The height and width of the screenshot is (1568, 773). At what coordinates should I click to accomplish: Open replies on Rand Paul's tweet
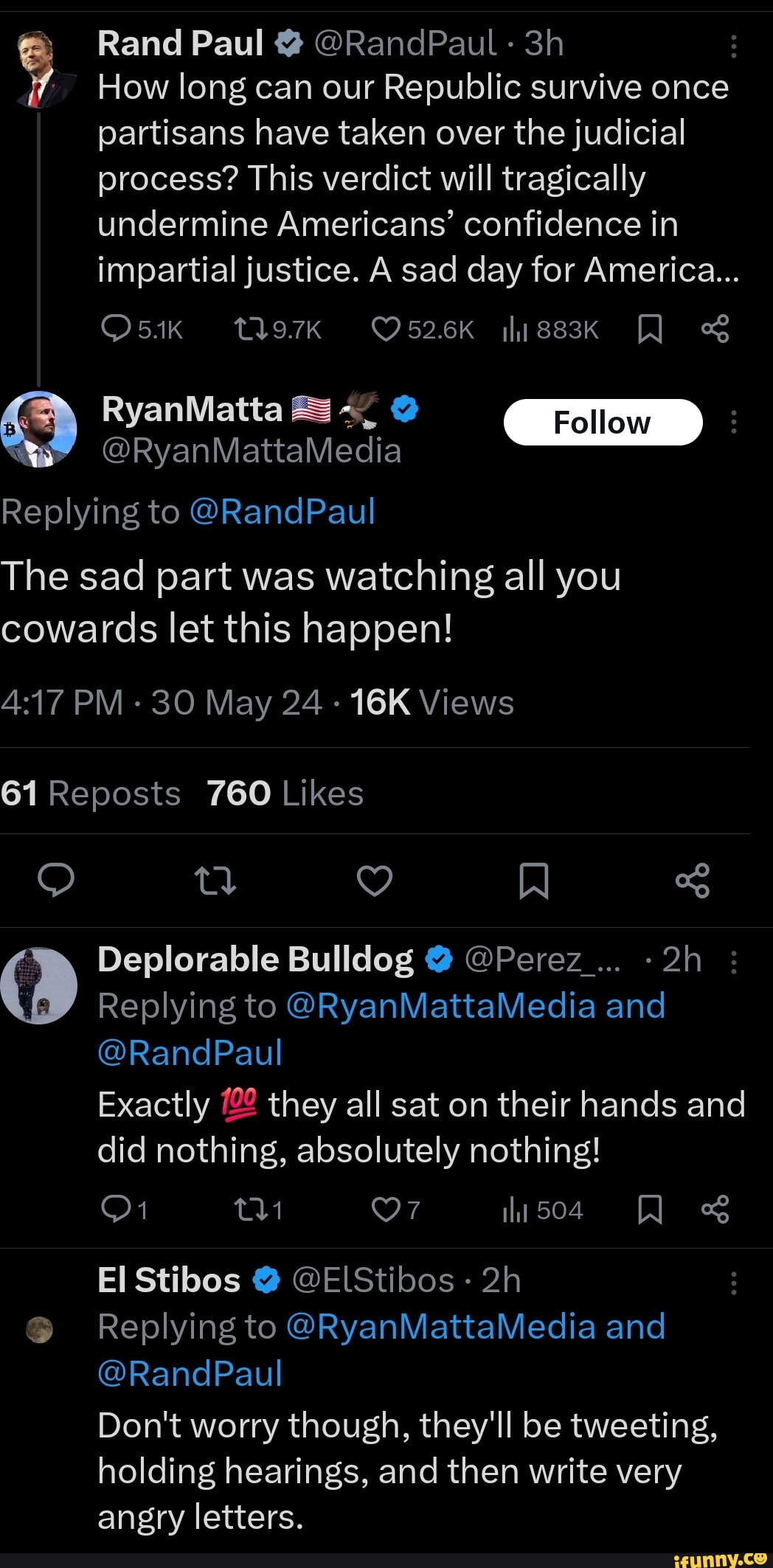click(116, 330)
